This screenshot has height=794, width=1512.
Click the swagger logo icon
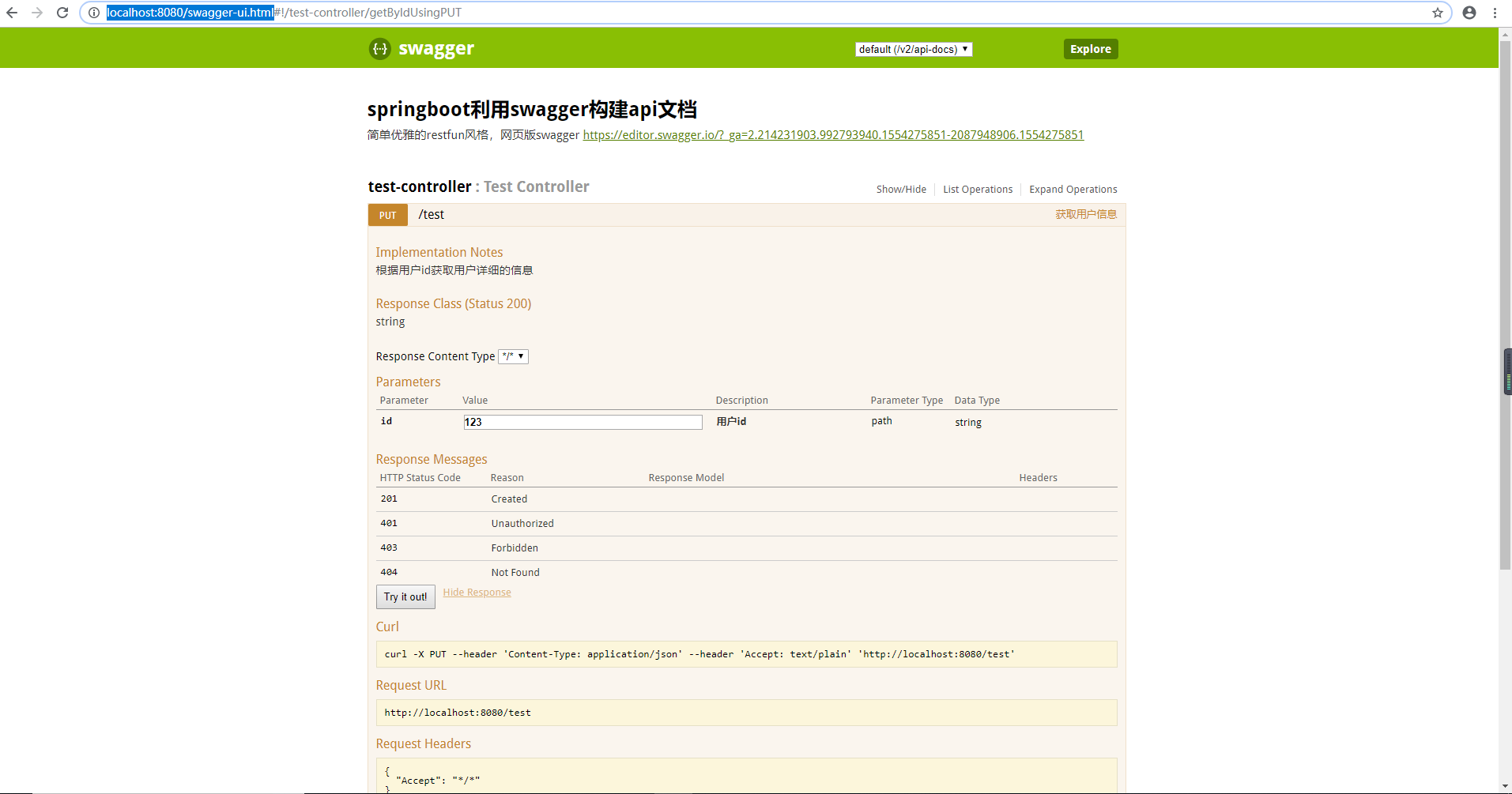pyautogui.click(x=380, y=49)
